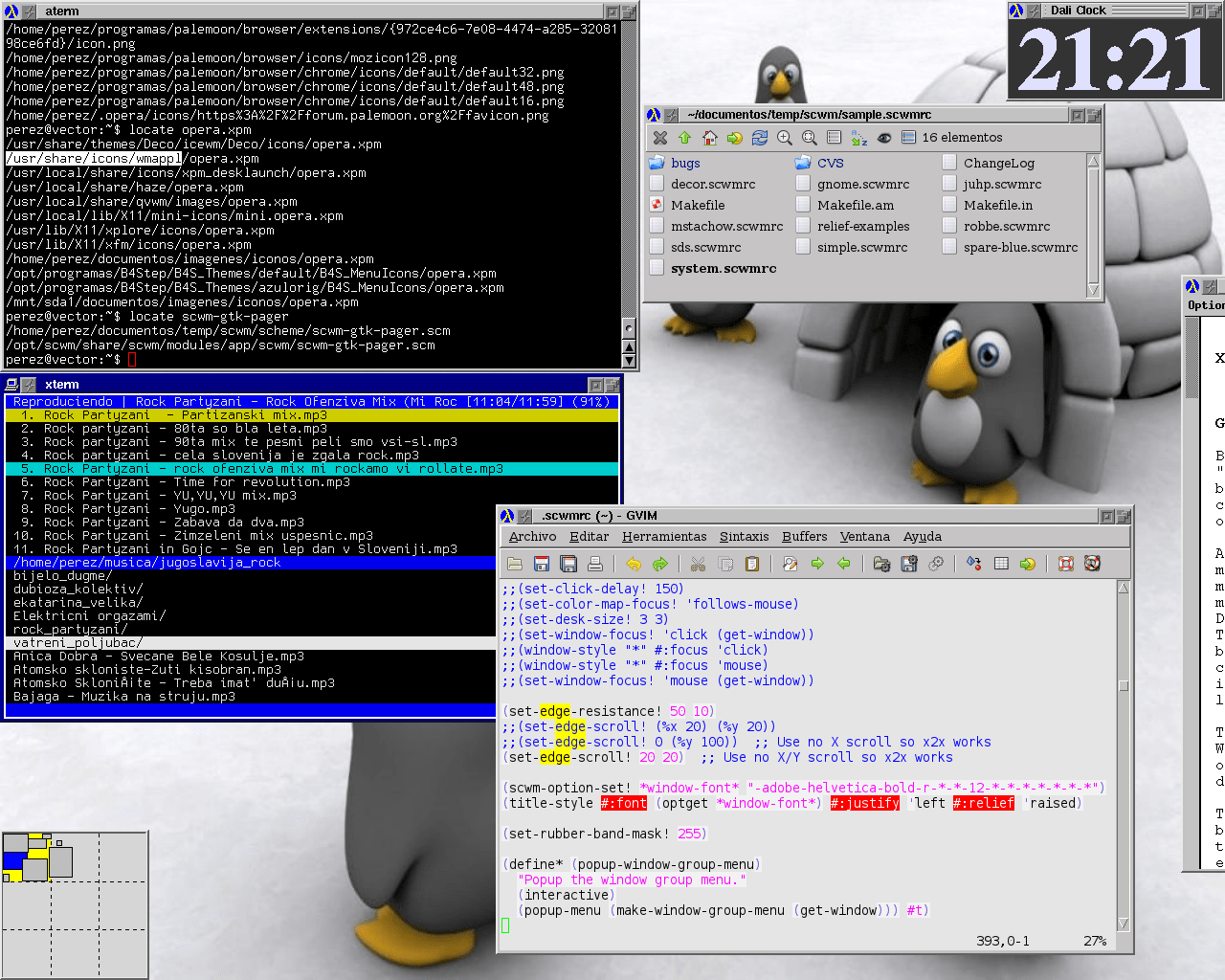Redo the change in GVIM toolbar
This screenshot has width=1225, height=980.
point(660,564)
